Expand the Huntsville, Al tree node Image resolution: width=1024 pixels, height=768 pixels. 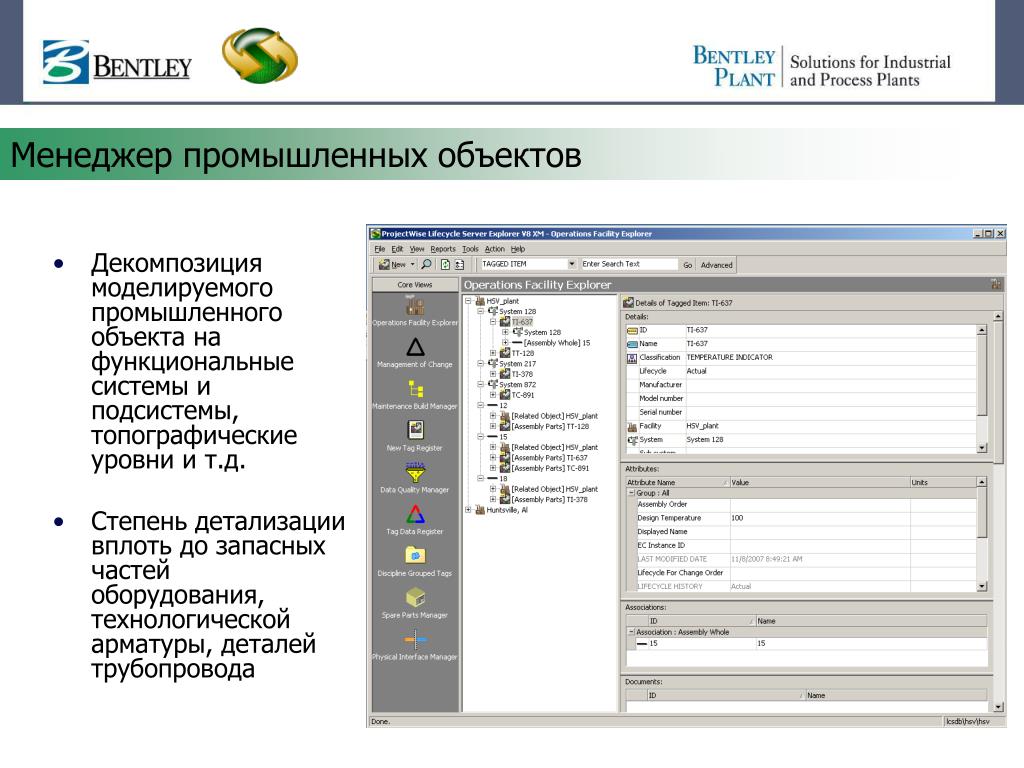[468, 510]
